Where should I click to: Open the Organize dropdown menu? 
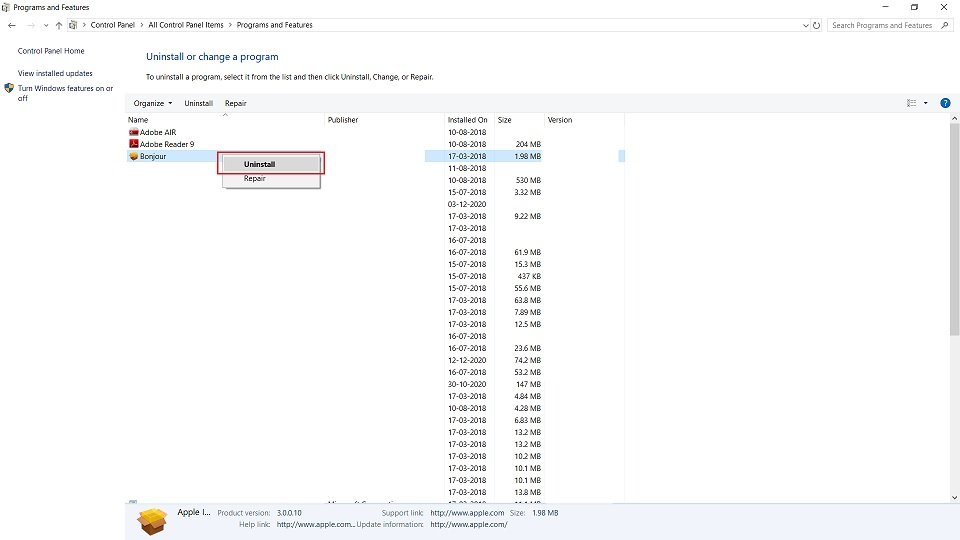(x=152, y=103)
